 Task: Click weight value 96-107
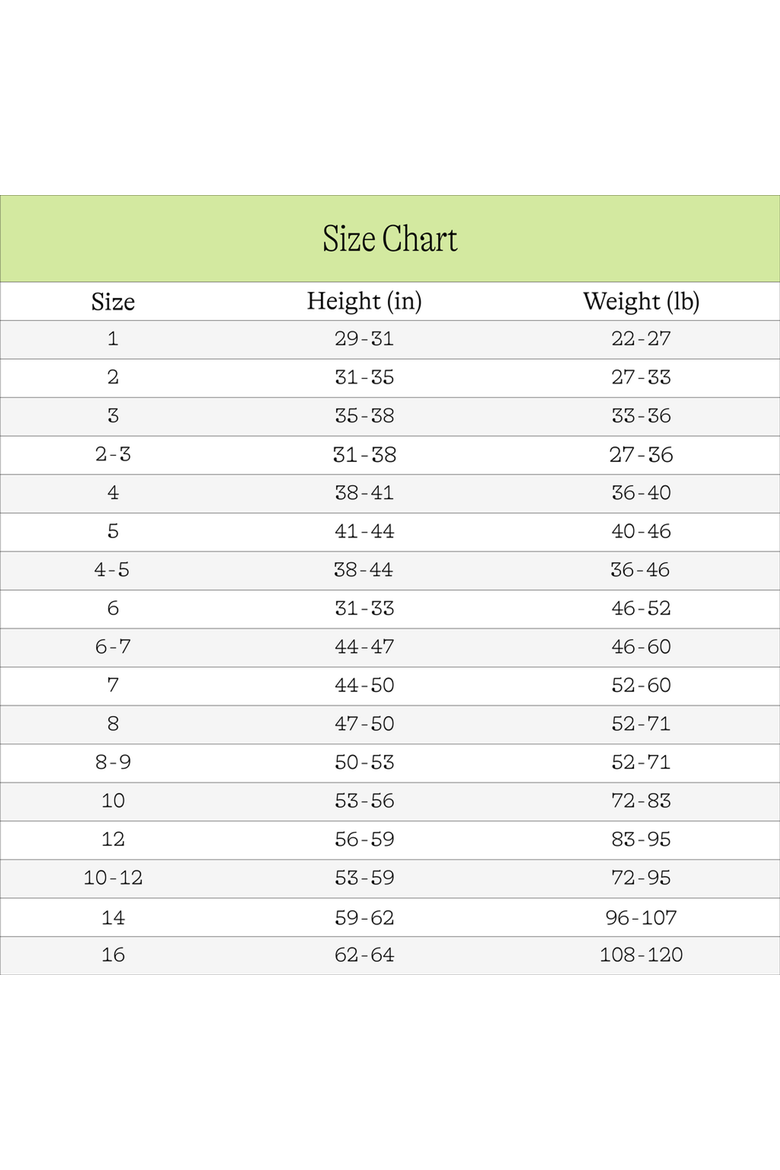[641, 918]
